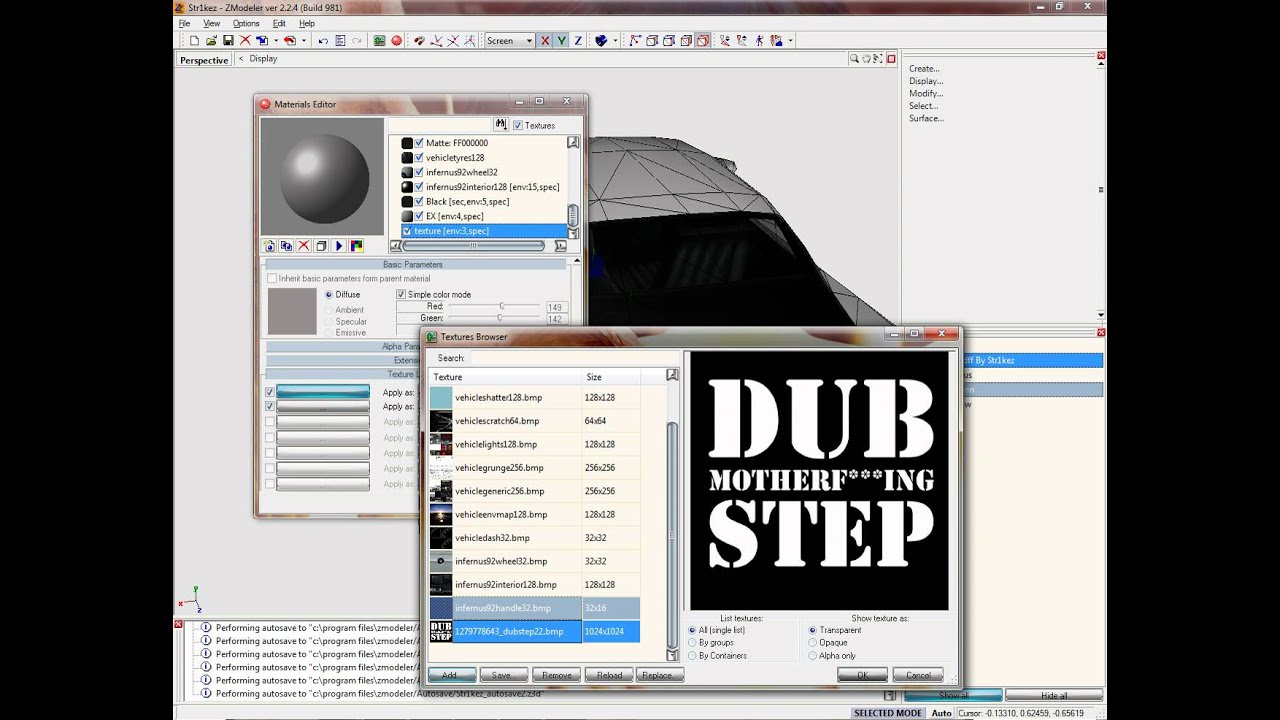The height and width of the screenshot is (720, 1280).
Task: Click Replace button in Textures Browser
Action: 658,675
